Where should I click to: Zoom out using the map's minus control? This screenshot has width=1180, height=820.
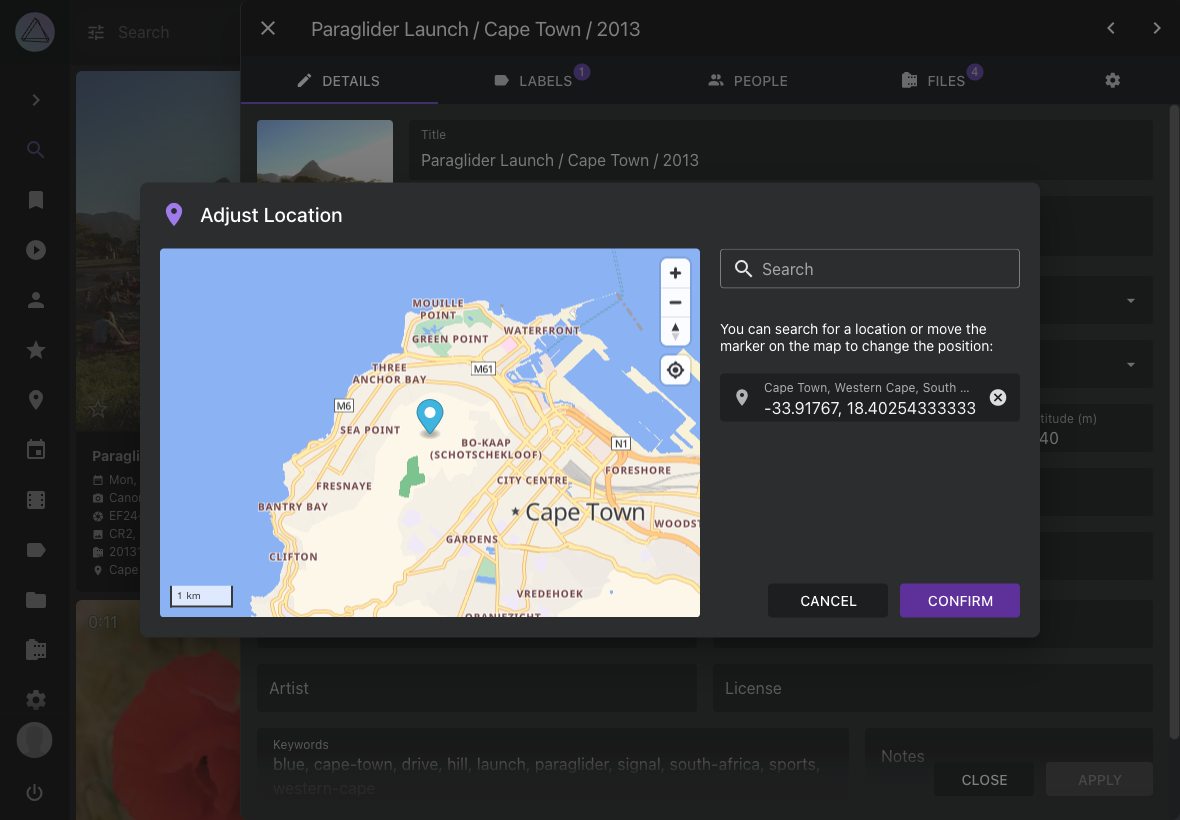675,302
